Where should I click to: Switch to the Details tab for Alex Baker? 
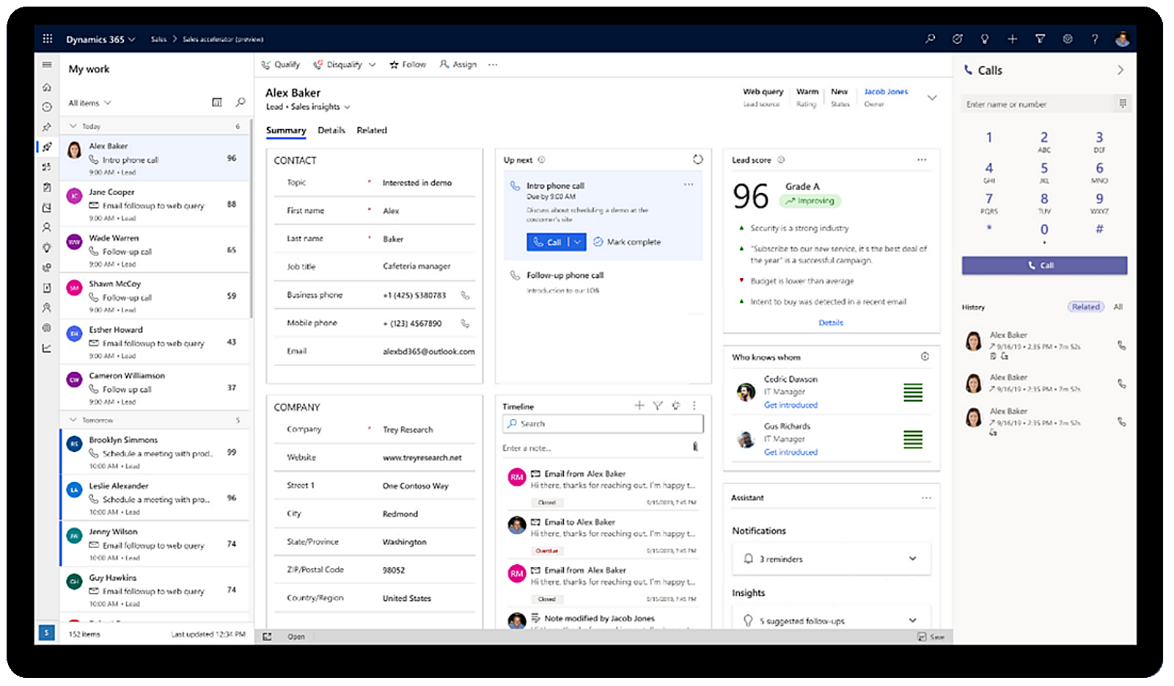click(x=331, y=130)
